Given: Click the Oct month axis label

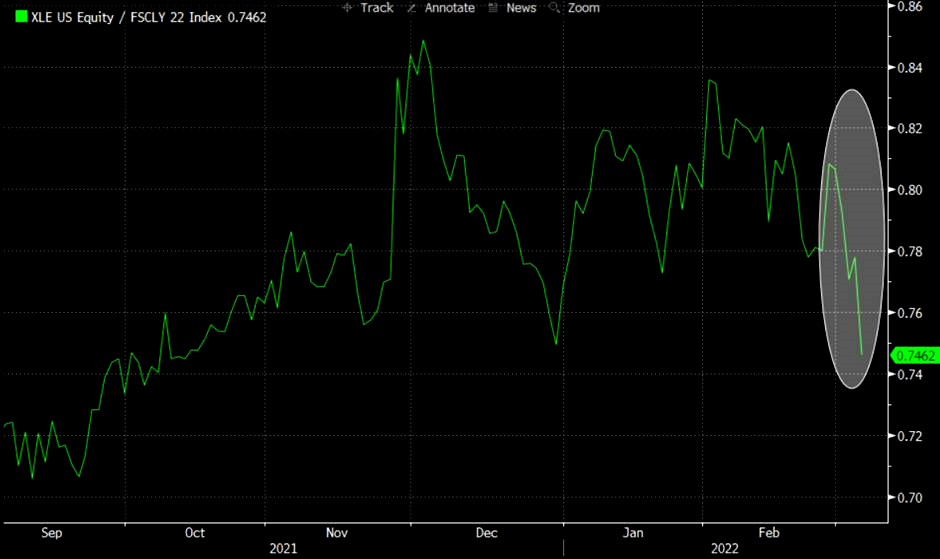Looking at the screenshot, I should click(x=195, y=533).
